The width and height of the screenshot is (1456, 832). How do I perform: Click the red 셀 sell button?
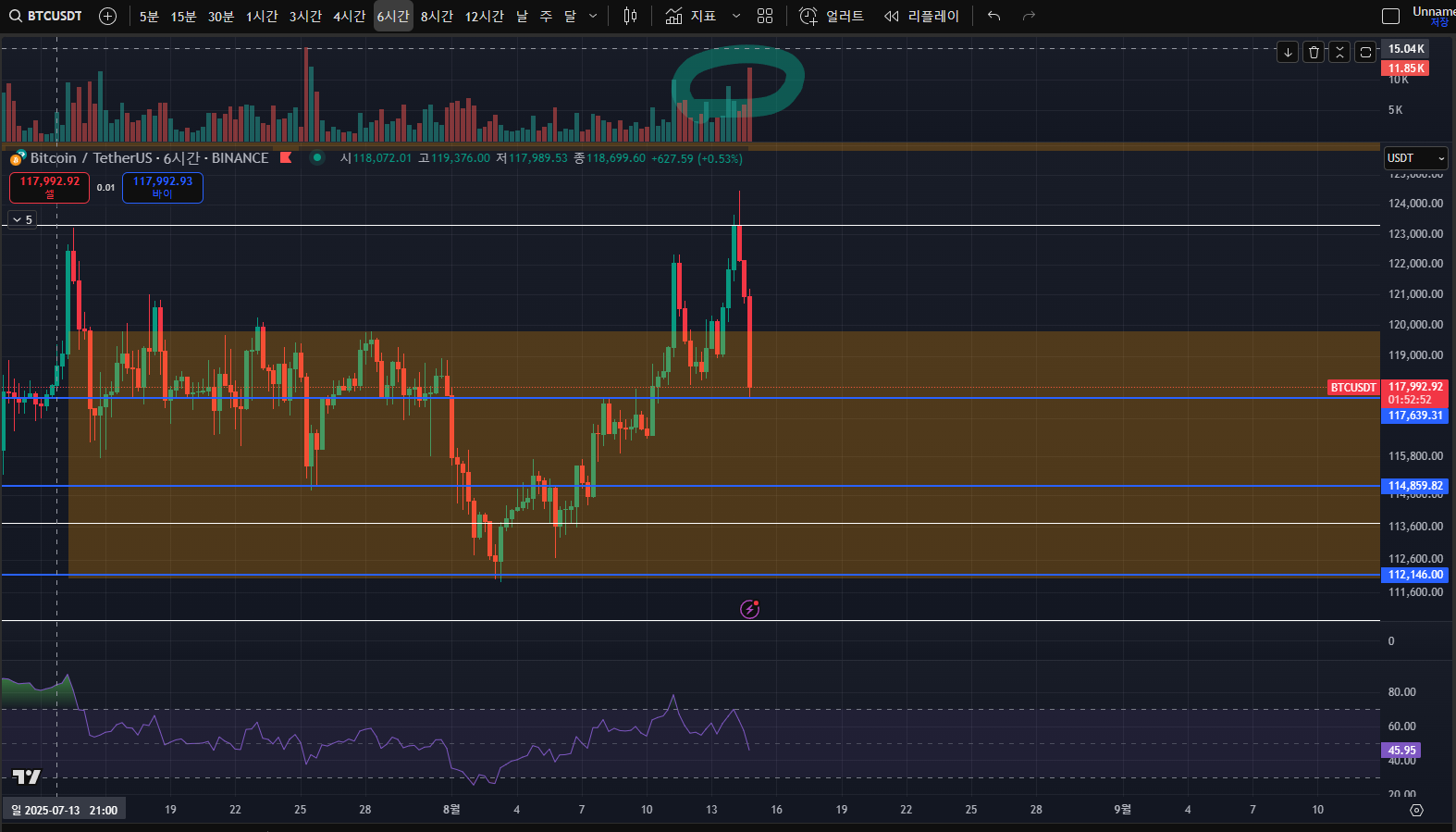[x=50, y=187]
